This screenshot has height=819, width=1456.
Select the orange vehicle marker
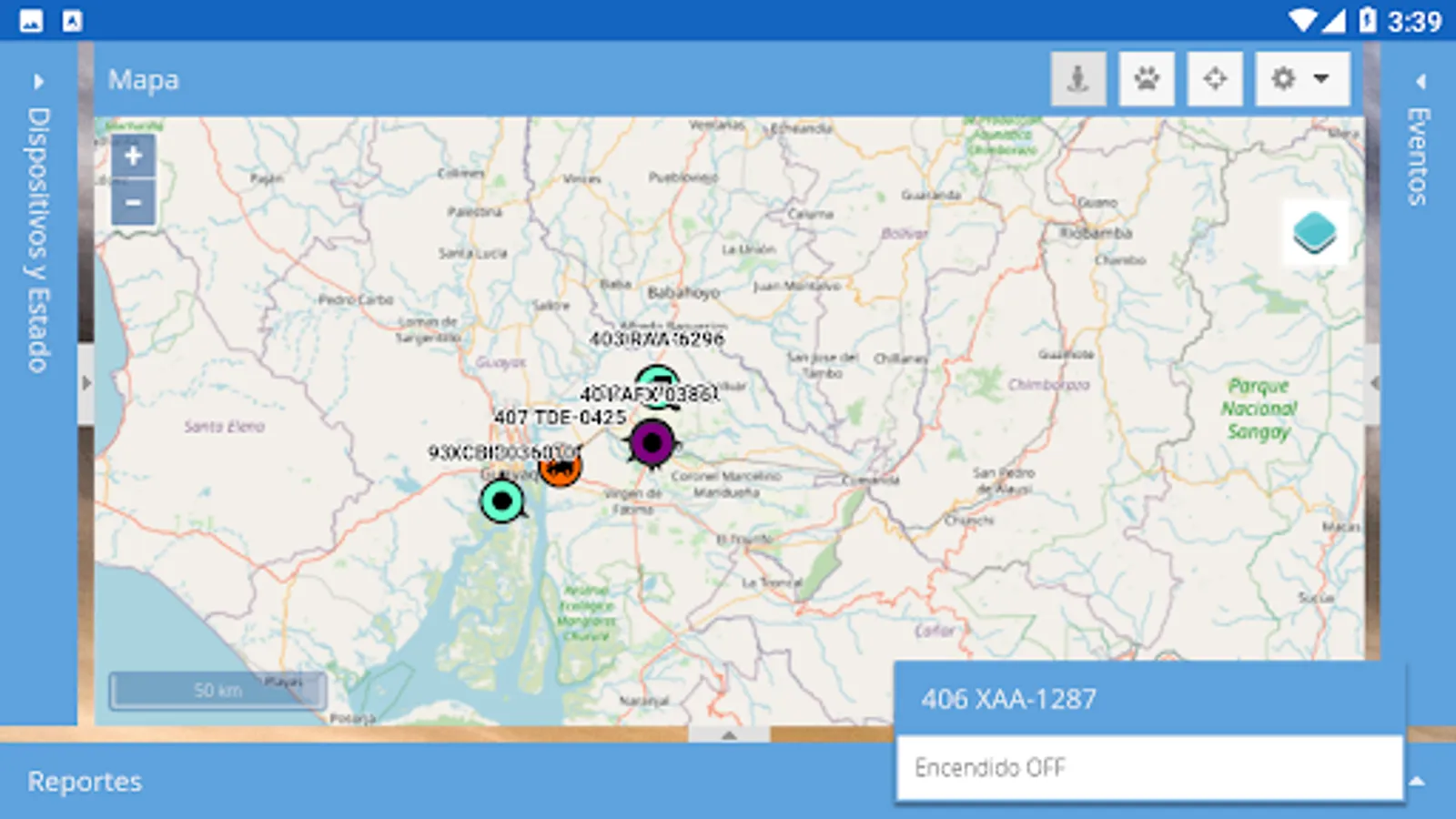(x=560, y=468)
